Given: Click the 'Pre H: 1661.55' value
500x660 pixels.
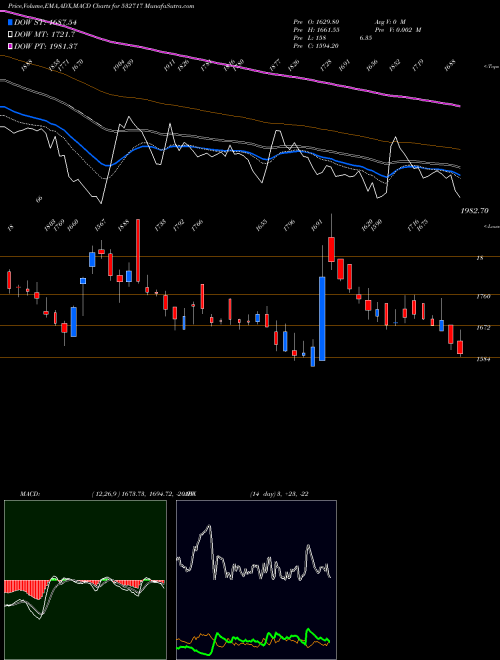Looking at the screenshot, I should pos(316,30).
